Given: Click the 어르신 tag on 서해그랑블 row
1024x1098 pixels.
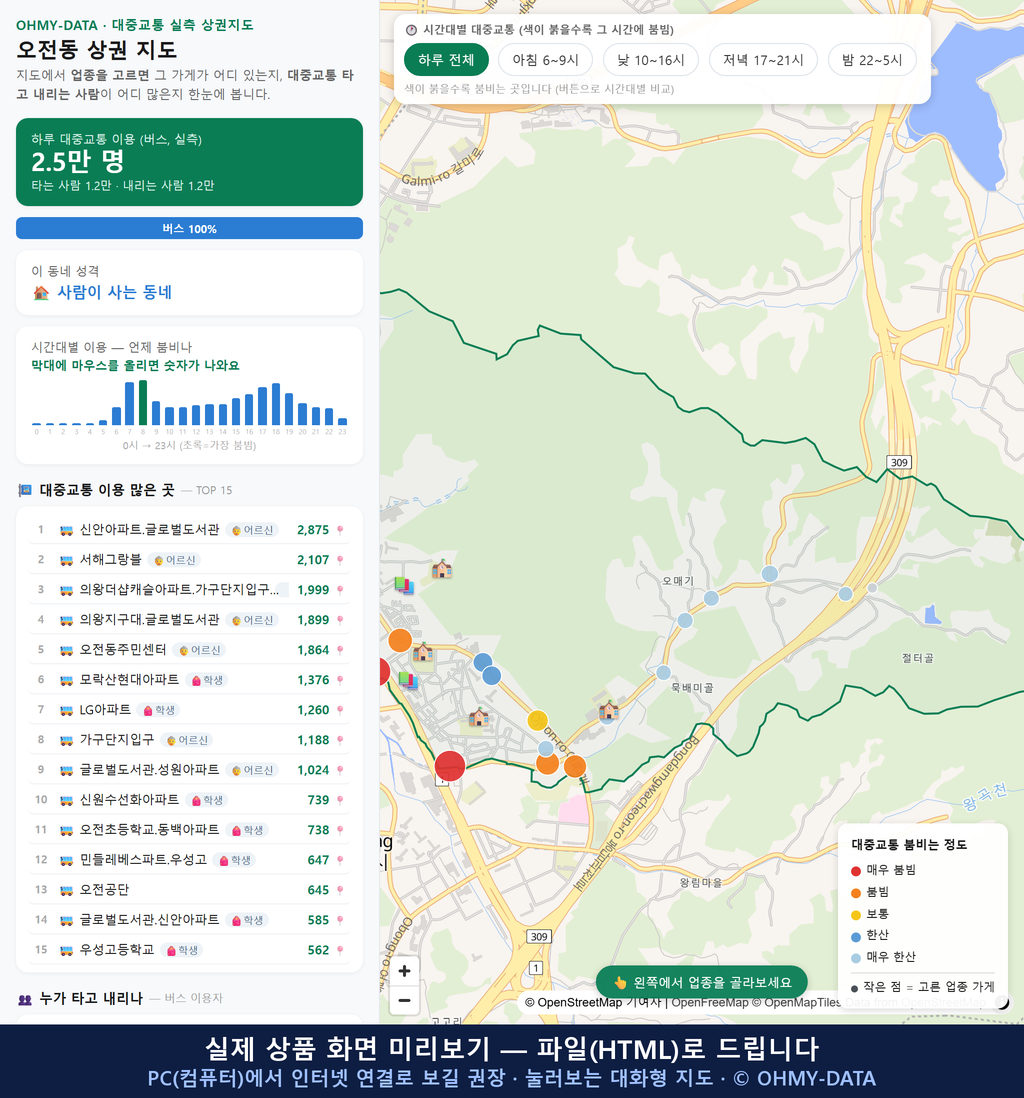Looking at the screenshot, I should pyautogui.click(x=174, y=560).
